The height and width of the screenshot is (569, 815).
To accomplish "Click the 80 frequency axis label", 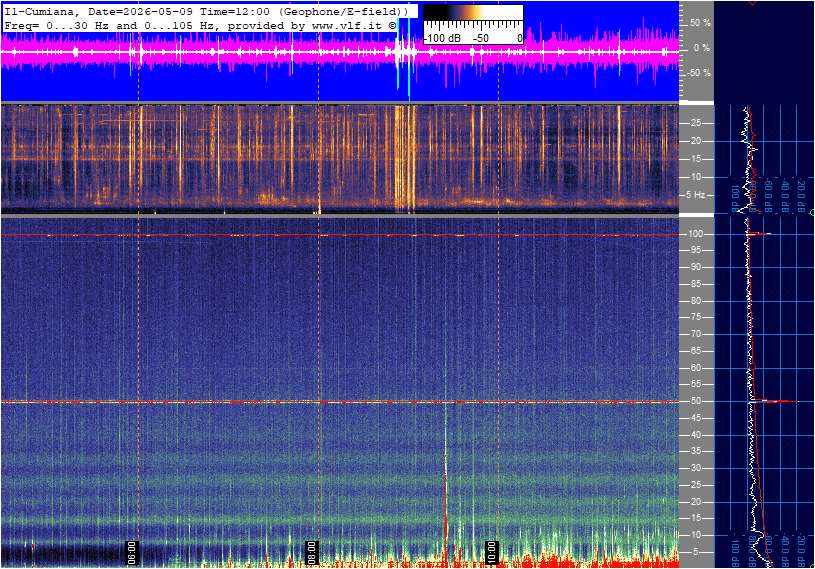I will 695,301.
